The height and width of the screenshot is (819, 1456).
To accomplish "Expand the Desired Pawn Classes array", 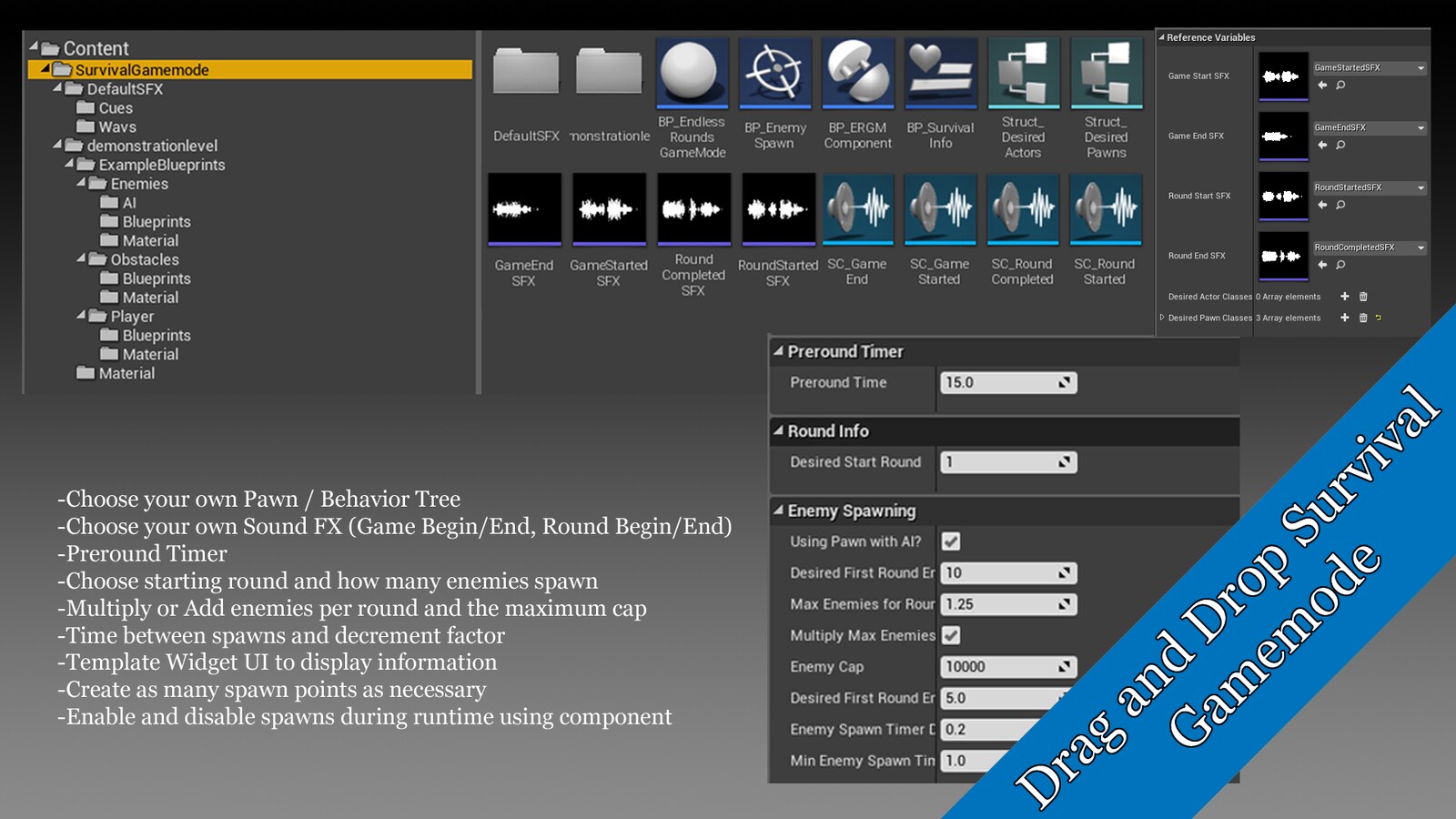I will [x=1162, y=318].
